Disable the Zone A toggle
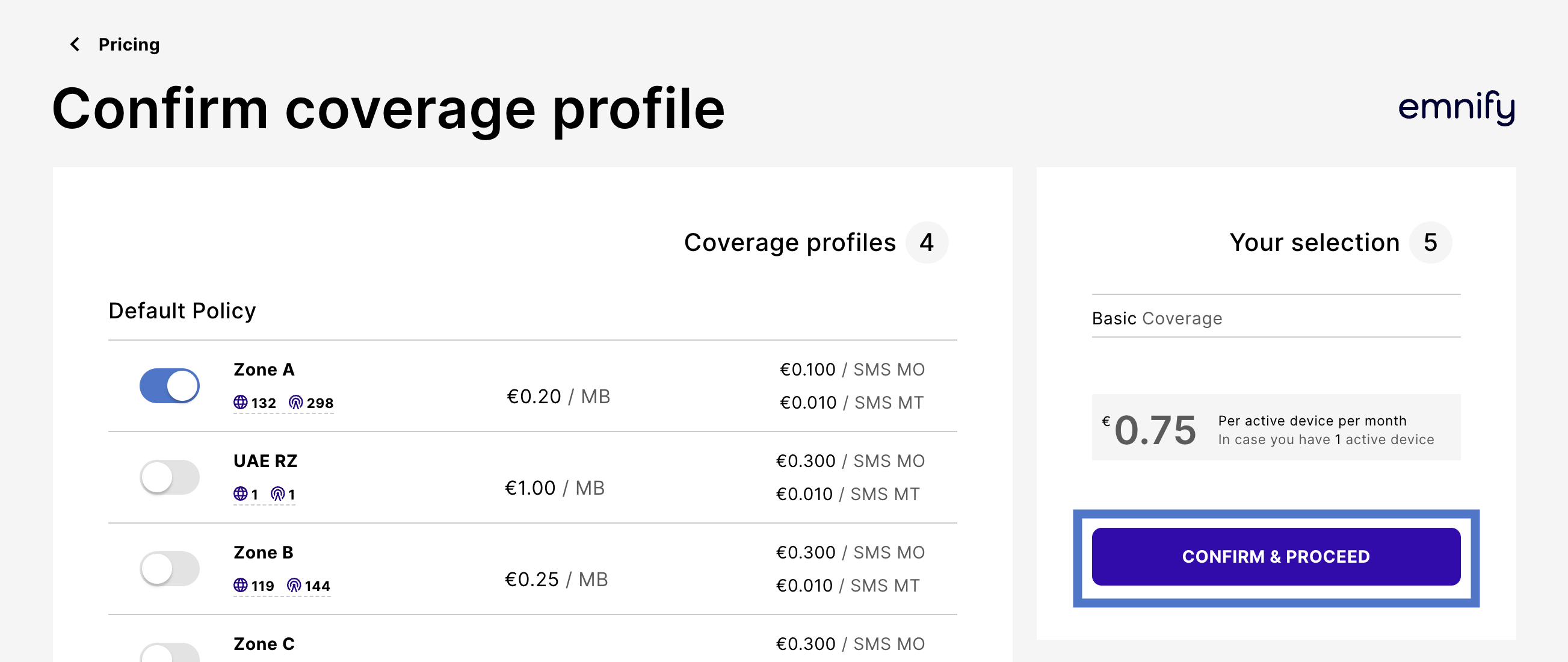The height and width of the screenshot is (662, 1568). [x=169, y=386]
